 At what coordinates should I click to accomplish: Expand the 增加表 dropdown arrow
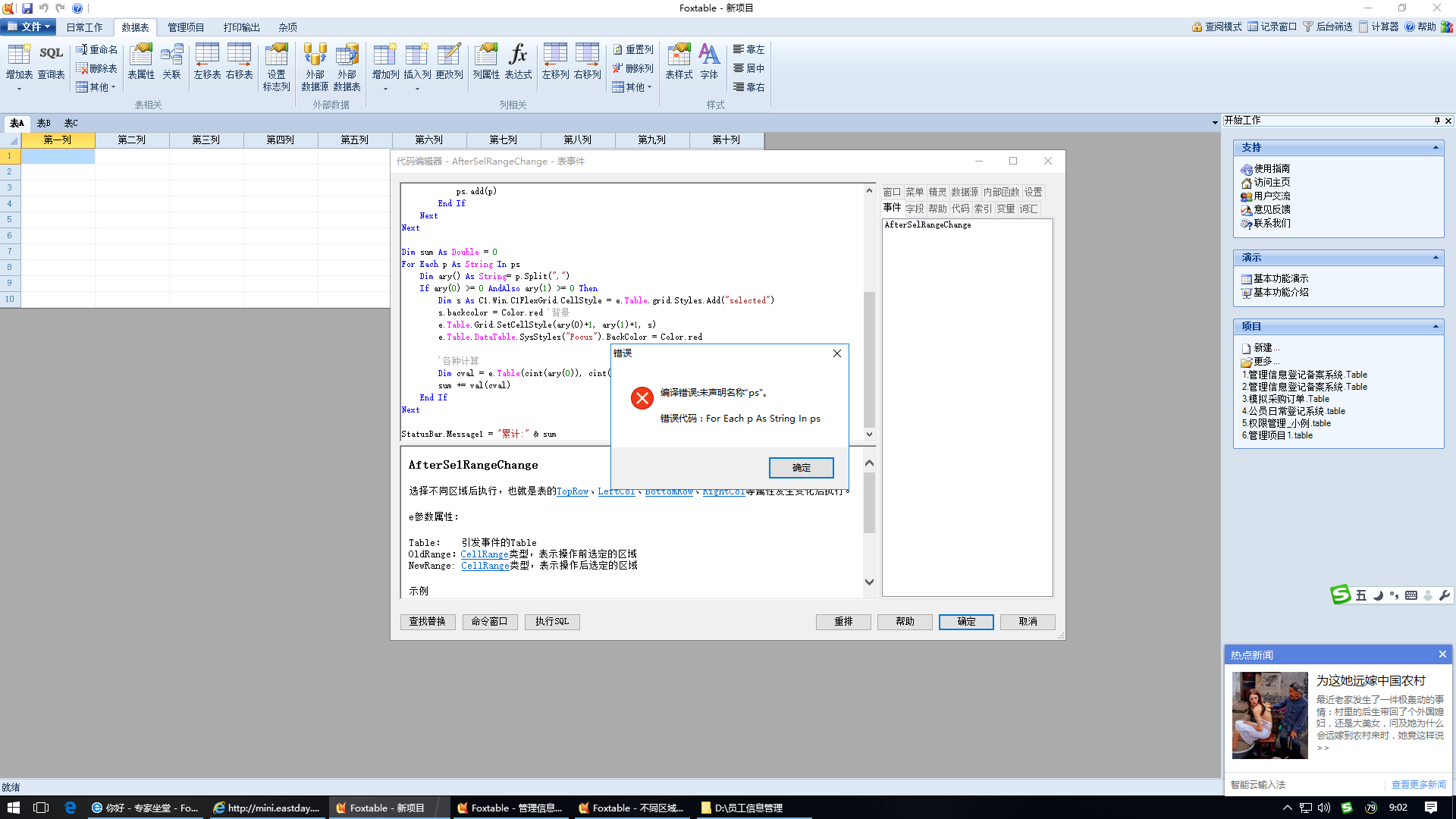[x=19, y=89]
